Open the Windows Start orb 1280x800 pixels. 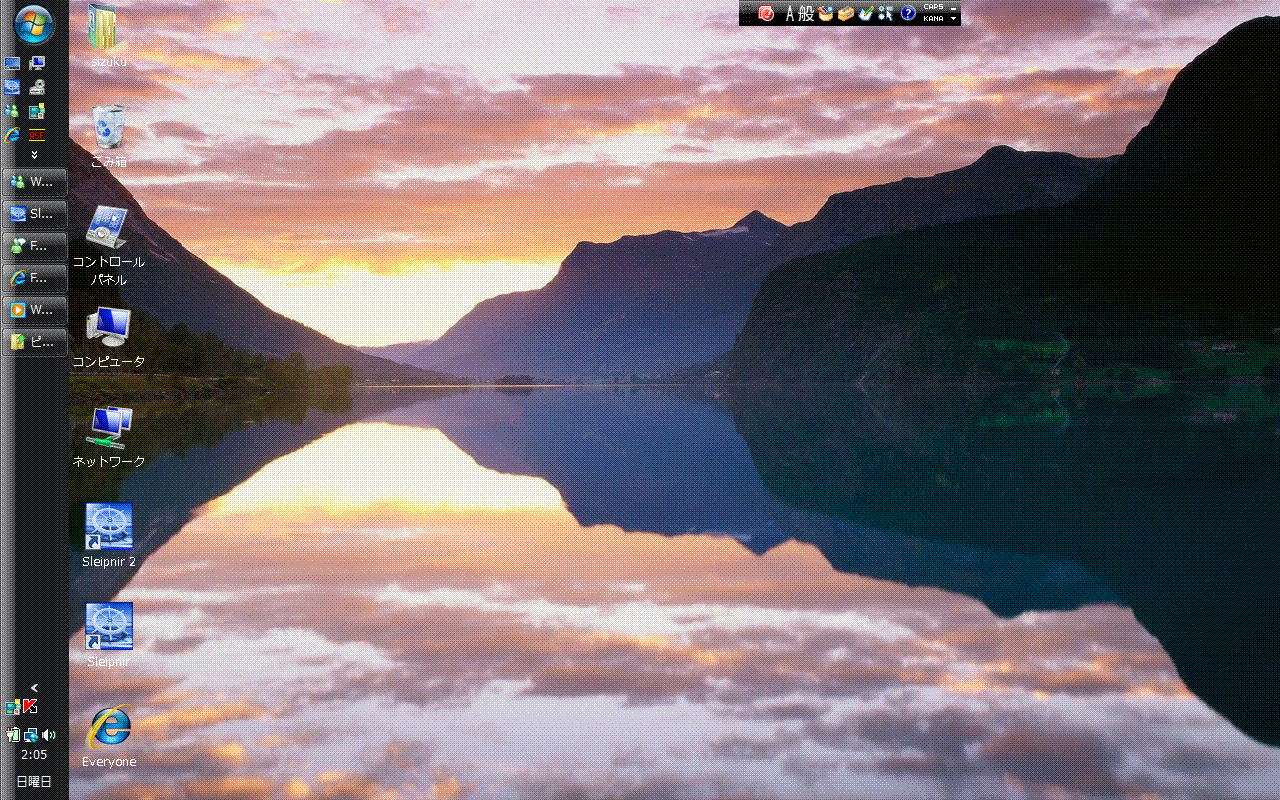coord(34,24)
